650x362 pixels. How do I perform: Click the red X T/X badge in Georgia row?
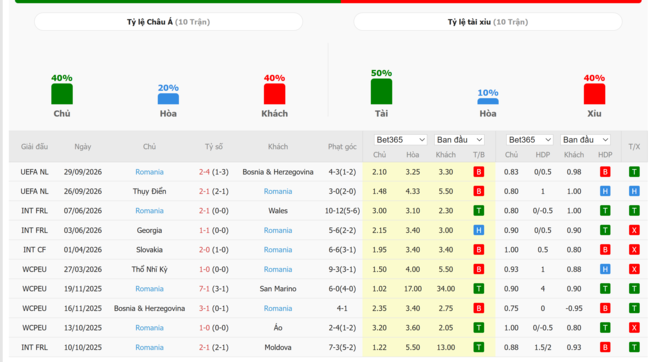point(634,230)
